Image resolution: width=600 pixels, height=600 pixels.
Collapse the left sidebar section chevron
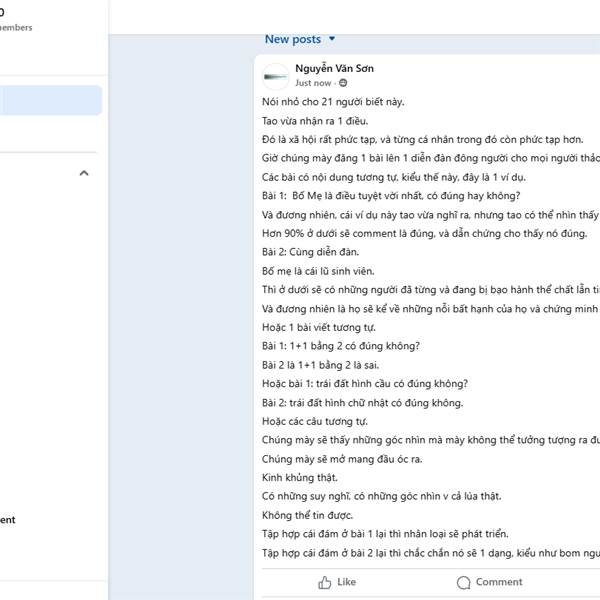[84, 173]
